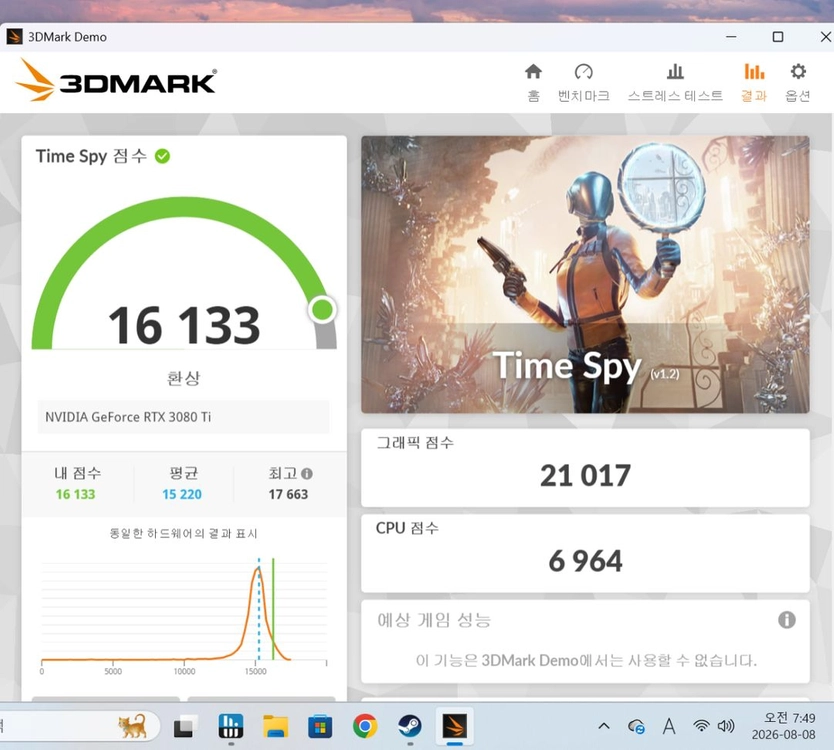Click the 최고 value 17 663
The height and width of the screenshot is (750, 834).
click(288, 495)
